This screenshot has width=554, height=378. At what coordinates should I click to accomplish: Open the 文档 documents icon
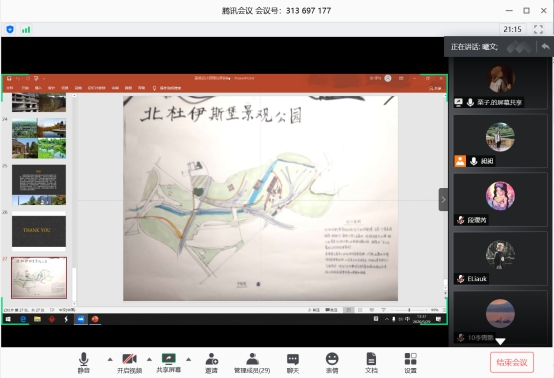[x=371, y=363]
